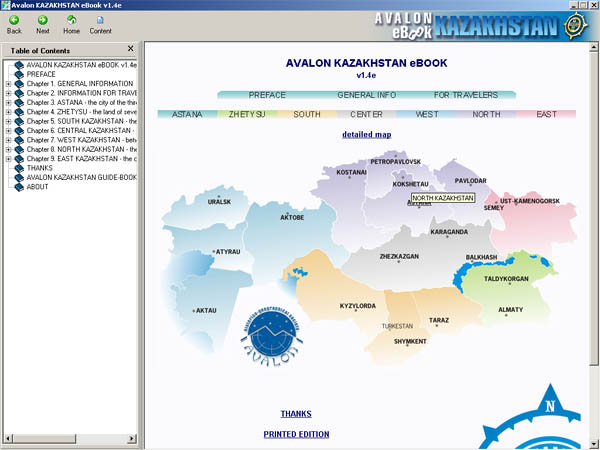Click page vertical scrollbar down arrow
The image size is (600, 450).
(593, 444)
